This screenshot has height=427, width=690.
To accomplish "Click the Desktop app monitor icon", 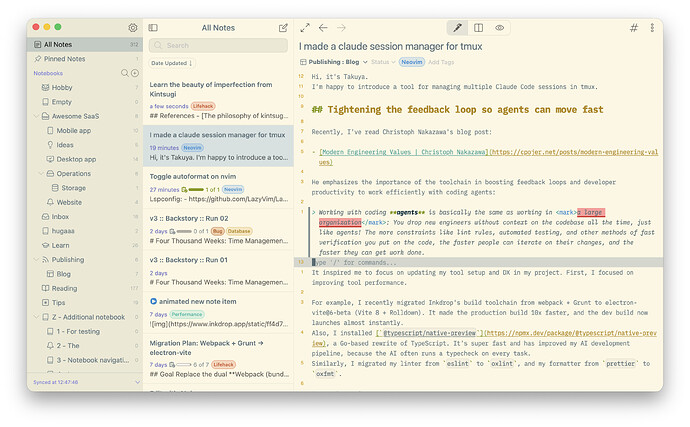I will click(x=50, y=159).
